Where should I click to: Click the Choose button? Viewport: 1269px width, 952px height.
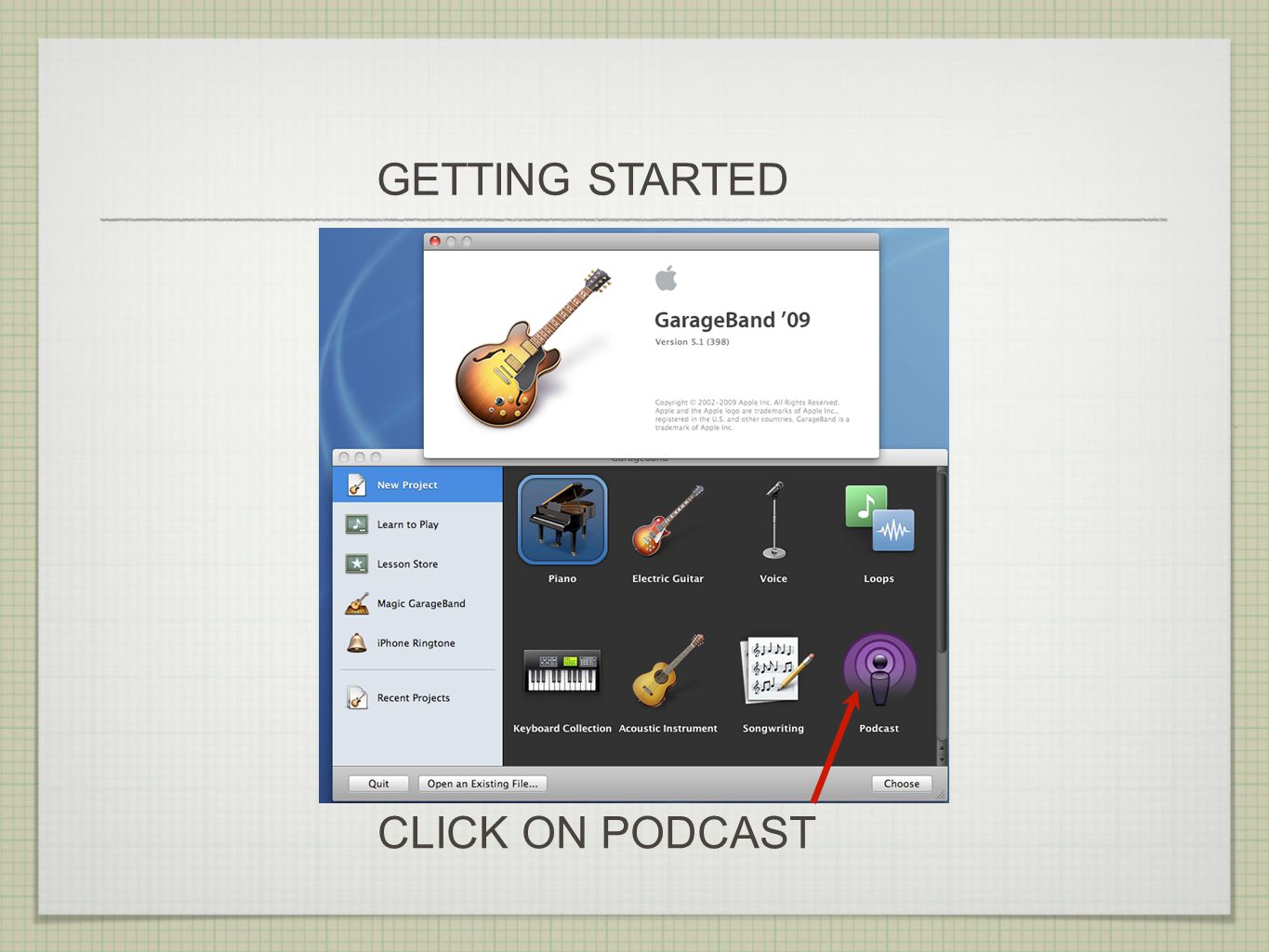[x=902, y=784]
